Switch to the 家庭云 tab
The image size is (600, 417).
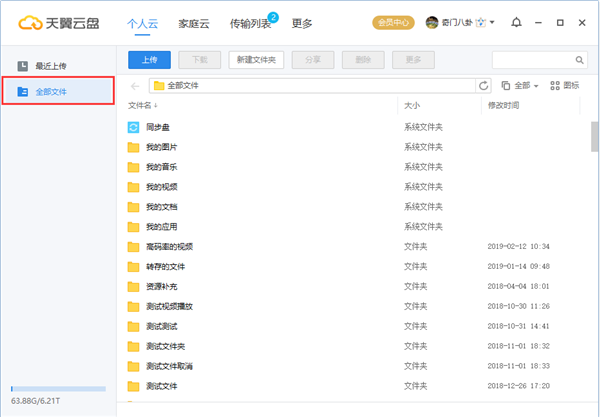tap(194, 24)
